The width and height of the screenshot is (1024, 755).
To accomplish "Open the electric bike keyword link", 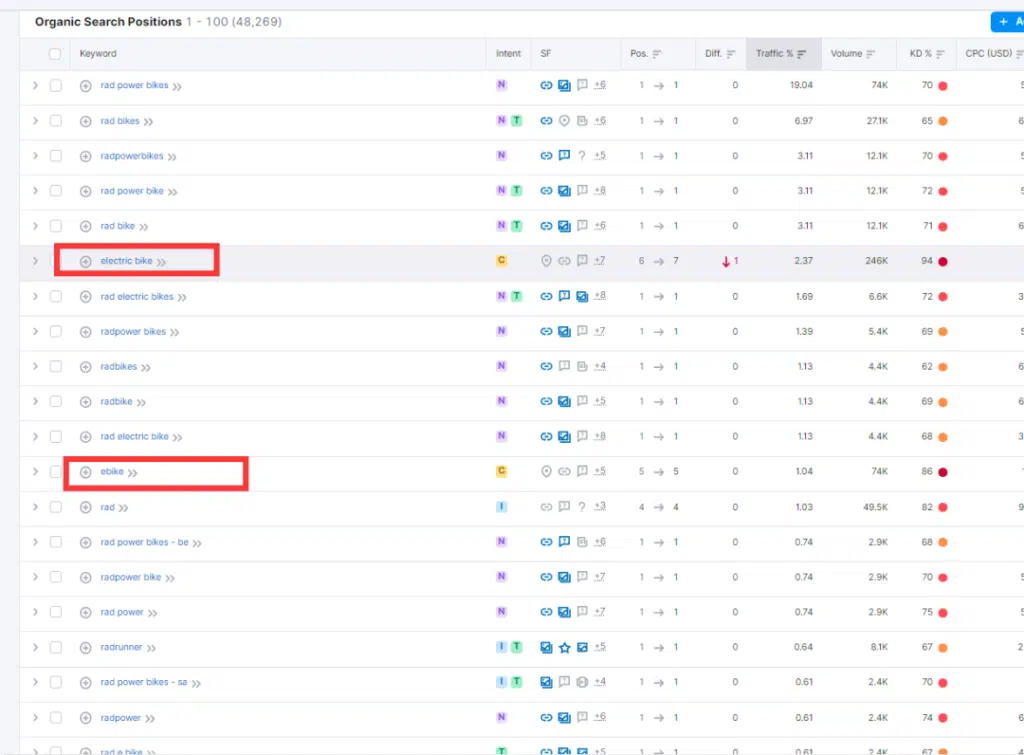I will click(x=126, y=261).
